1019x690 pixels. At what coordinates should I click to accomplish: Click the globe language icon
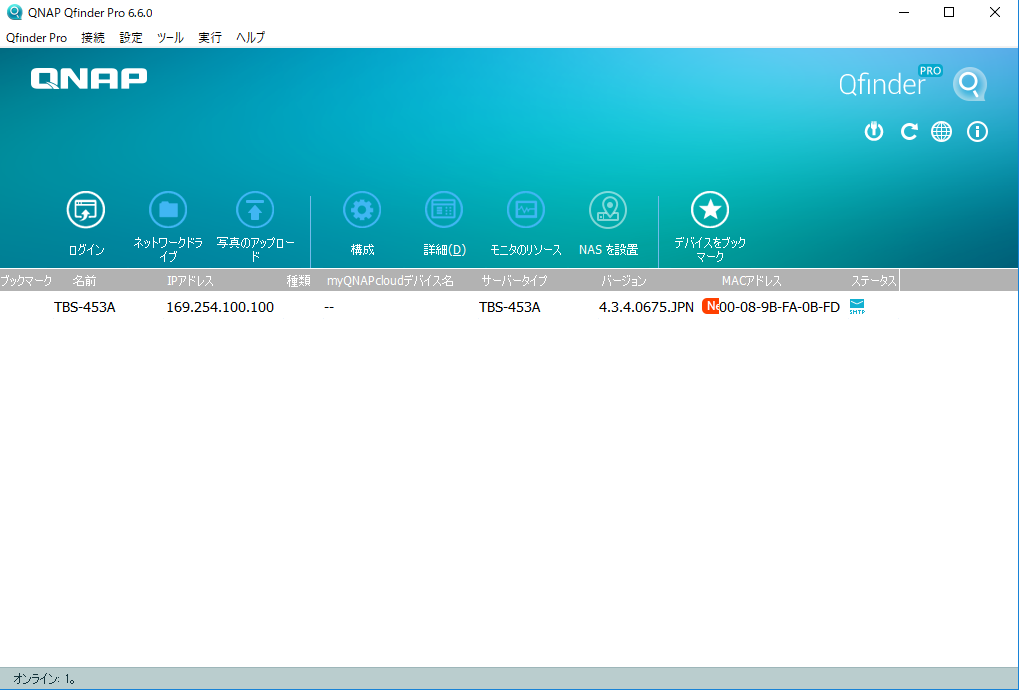pos(941,132)
